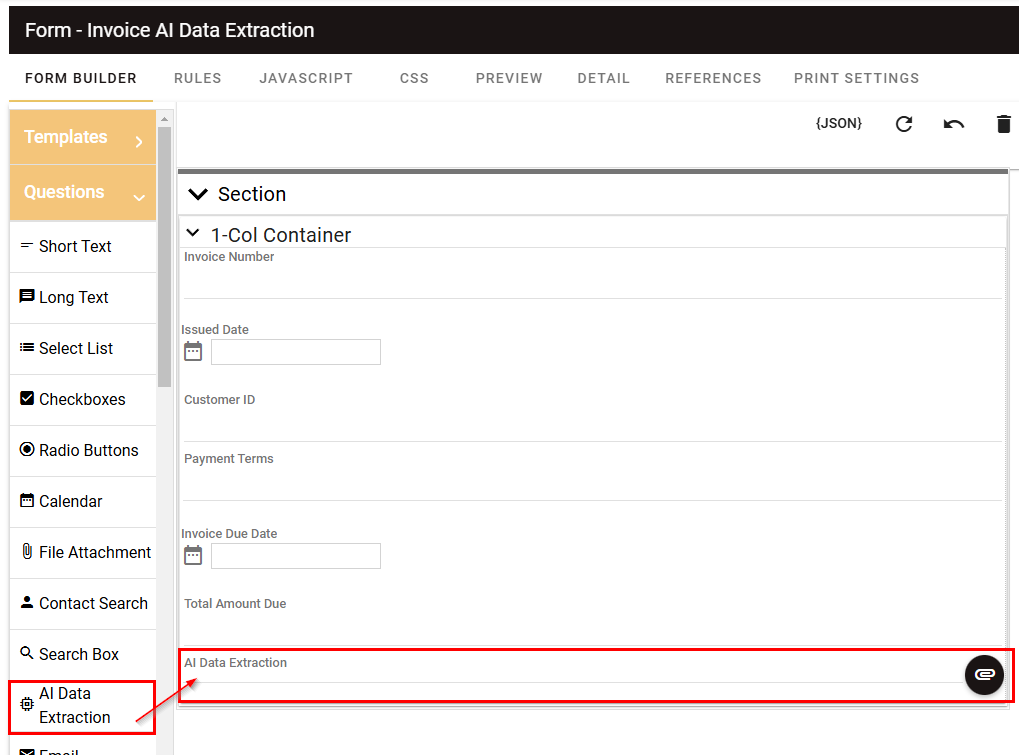The width and height of the screenshot is (1019, 755).
Task: Switch to the Rules tab
Action: click(x=197, y=78)
